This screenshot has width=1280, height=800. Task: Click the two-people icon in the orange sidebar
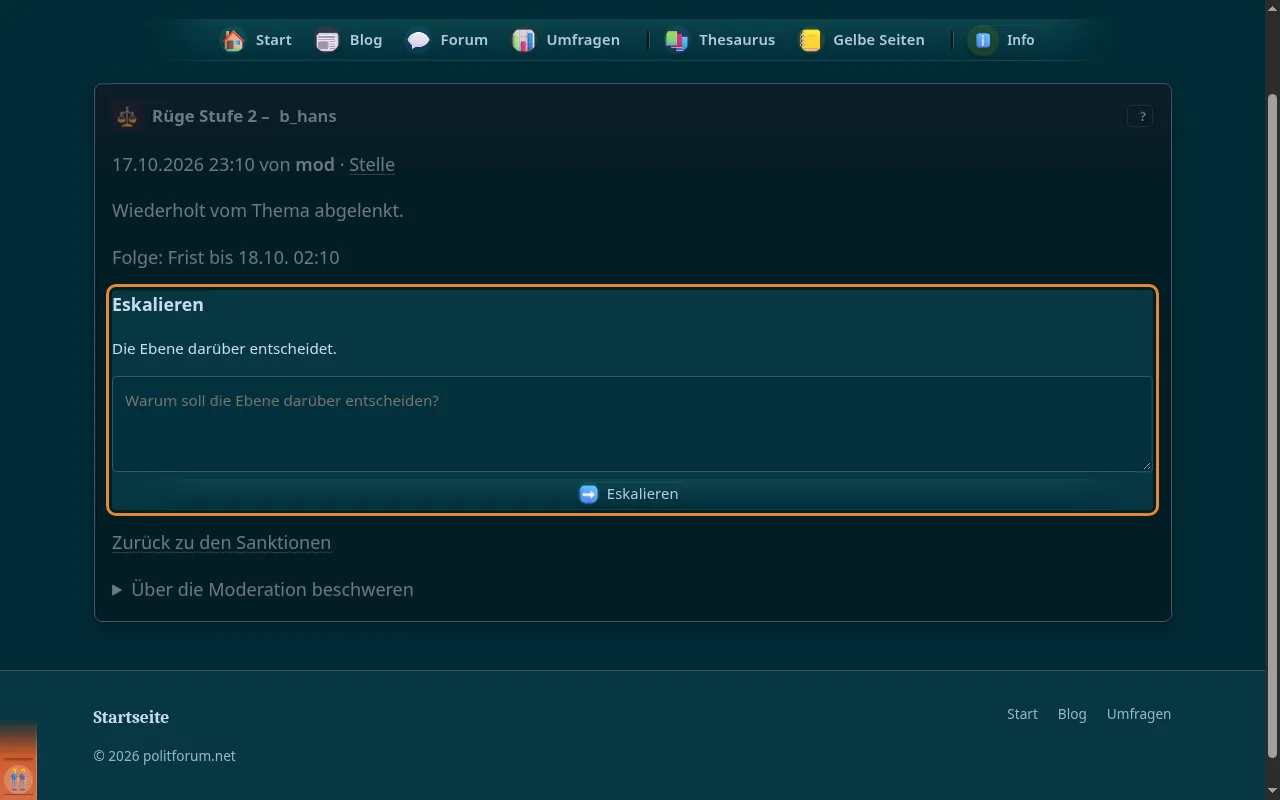18,778
